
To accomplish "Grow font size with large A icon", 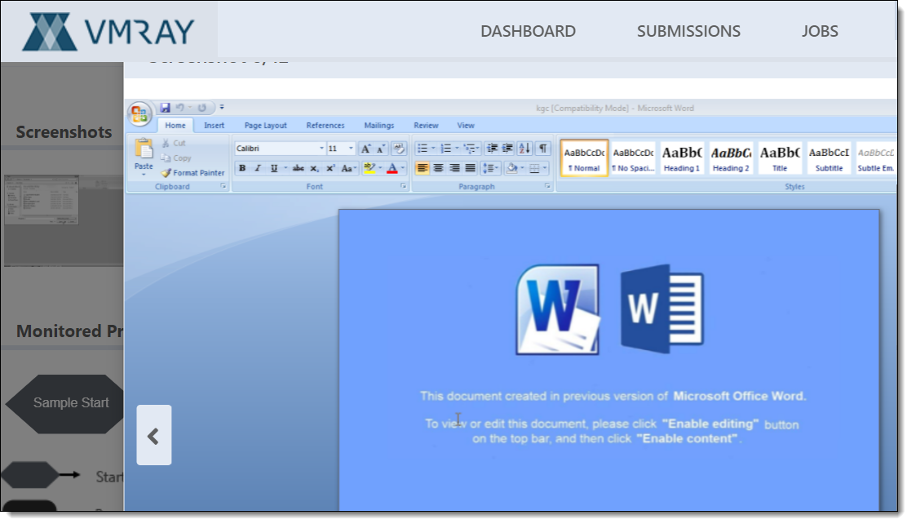I will tap(365, 149).
